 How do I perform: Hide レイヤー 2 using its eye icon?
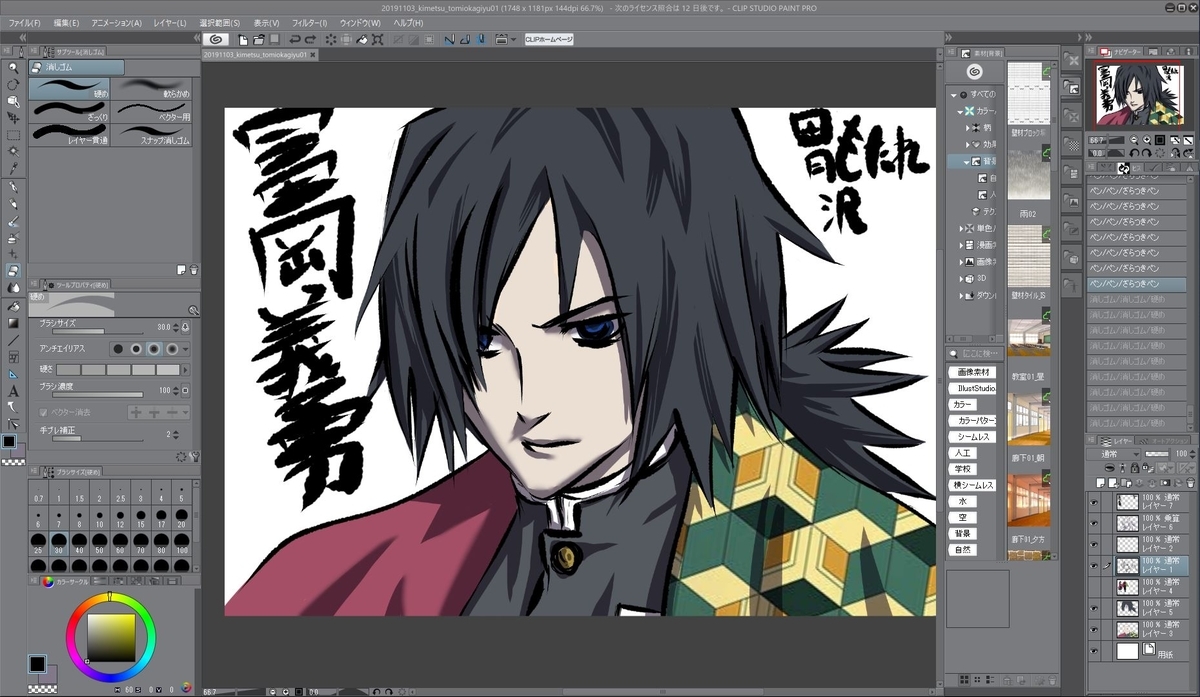point(1095,543)
